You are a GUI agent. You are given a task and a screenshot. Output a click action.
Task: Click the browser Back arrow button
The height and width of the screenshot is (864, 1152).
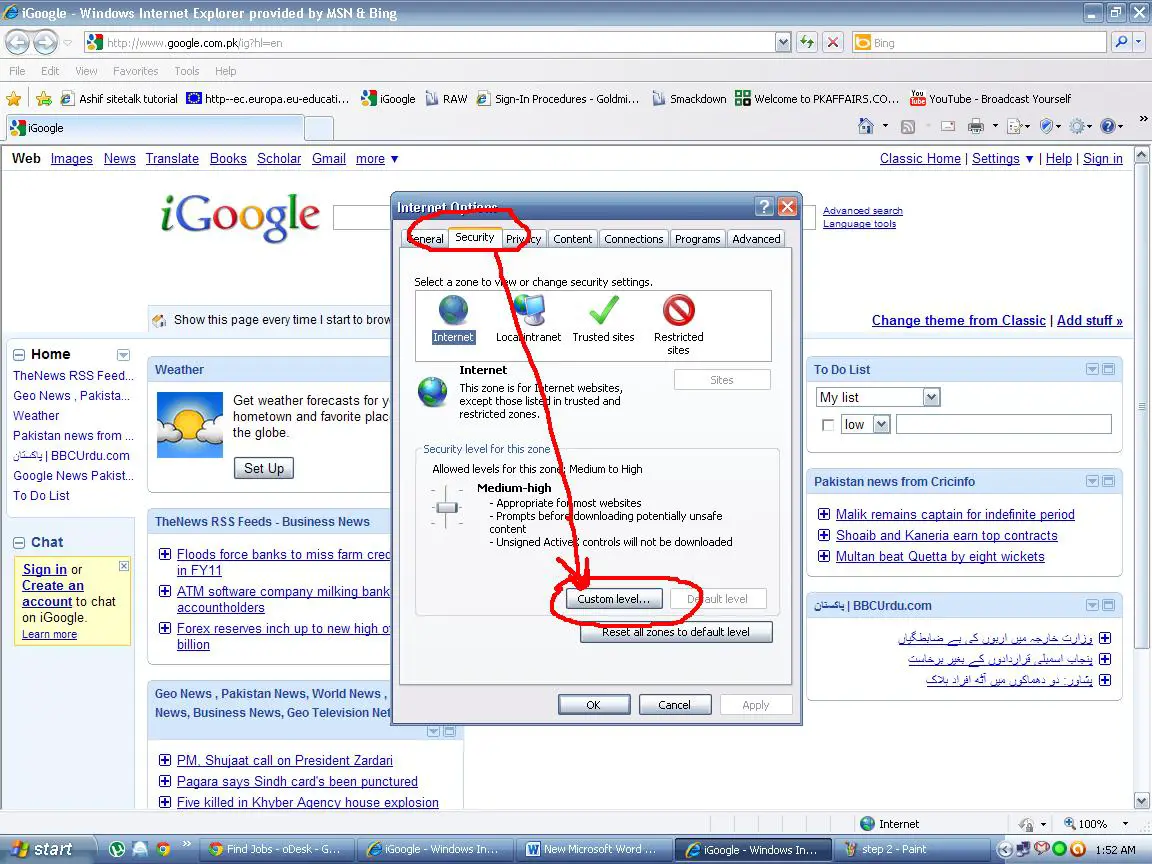[18, 43]
